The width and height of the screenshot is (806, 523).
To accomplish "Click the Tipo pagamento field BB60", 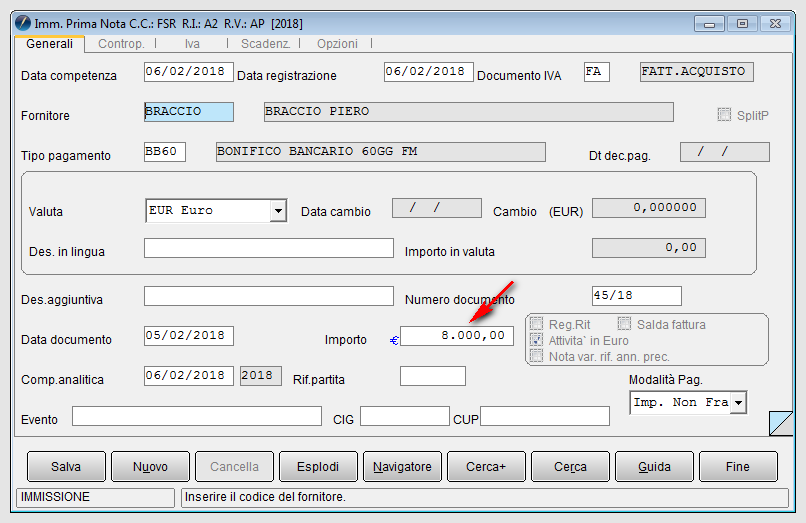I will (164, 152).
